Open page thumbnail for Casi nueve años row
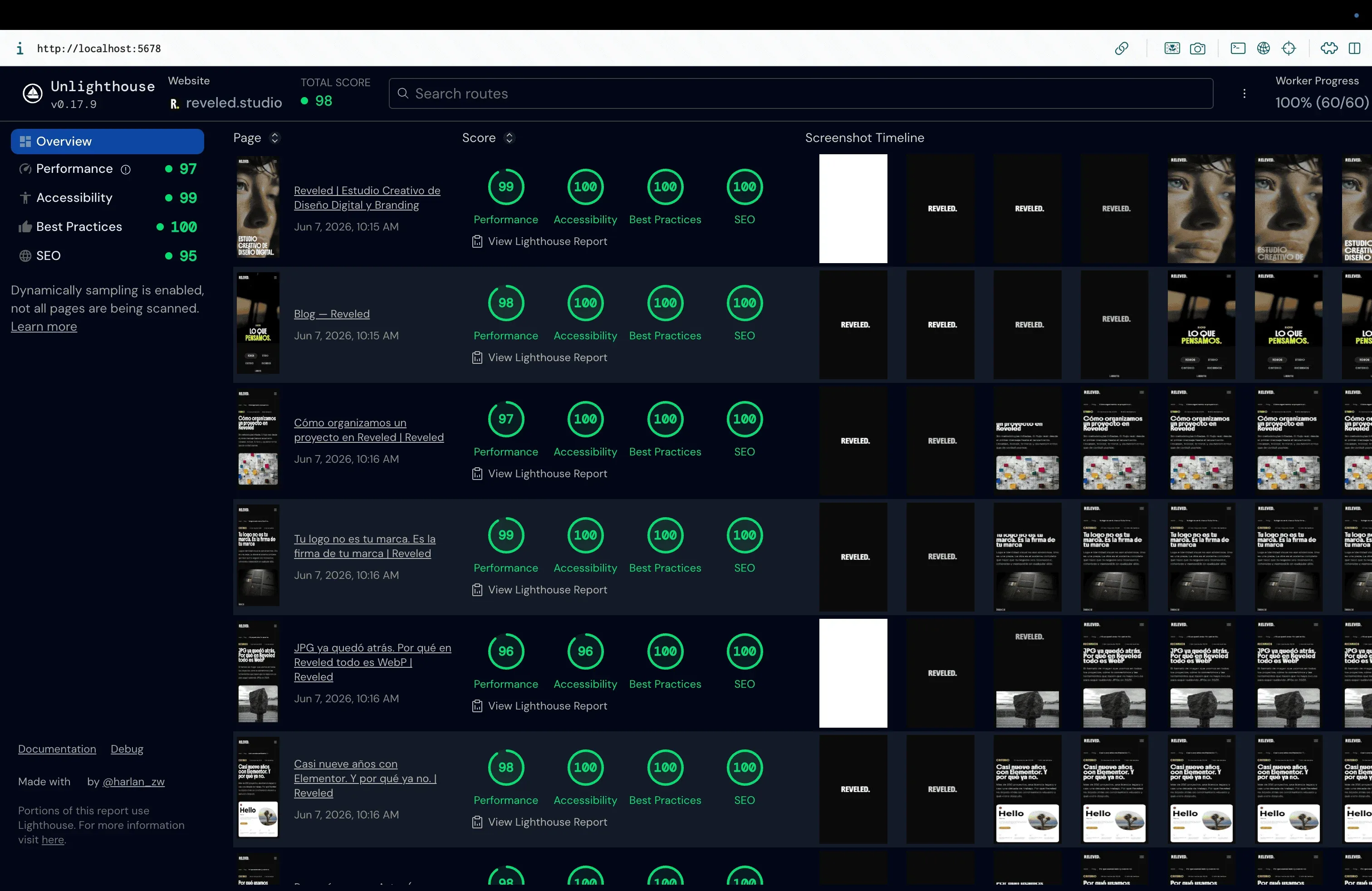 (258, 788)
